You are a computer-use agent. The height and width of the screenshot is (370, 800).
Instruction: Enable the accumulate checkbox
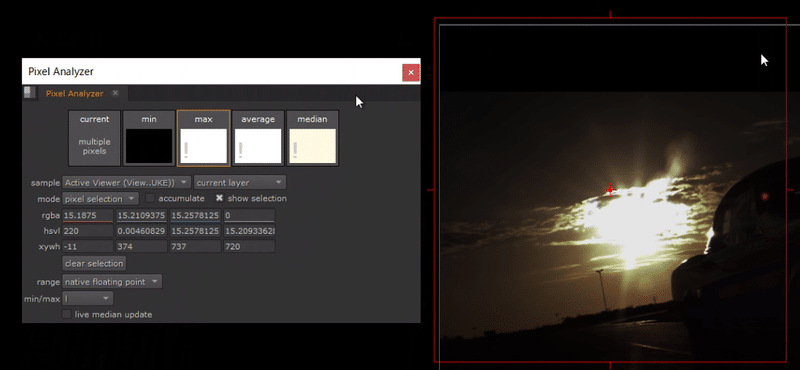[151, 198]
